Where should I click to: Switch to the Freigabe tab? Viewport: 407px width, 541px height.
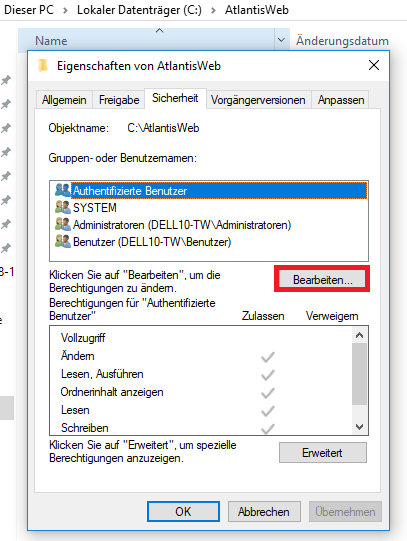click(119, 100)
